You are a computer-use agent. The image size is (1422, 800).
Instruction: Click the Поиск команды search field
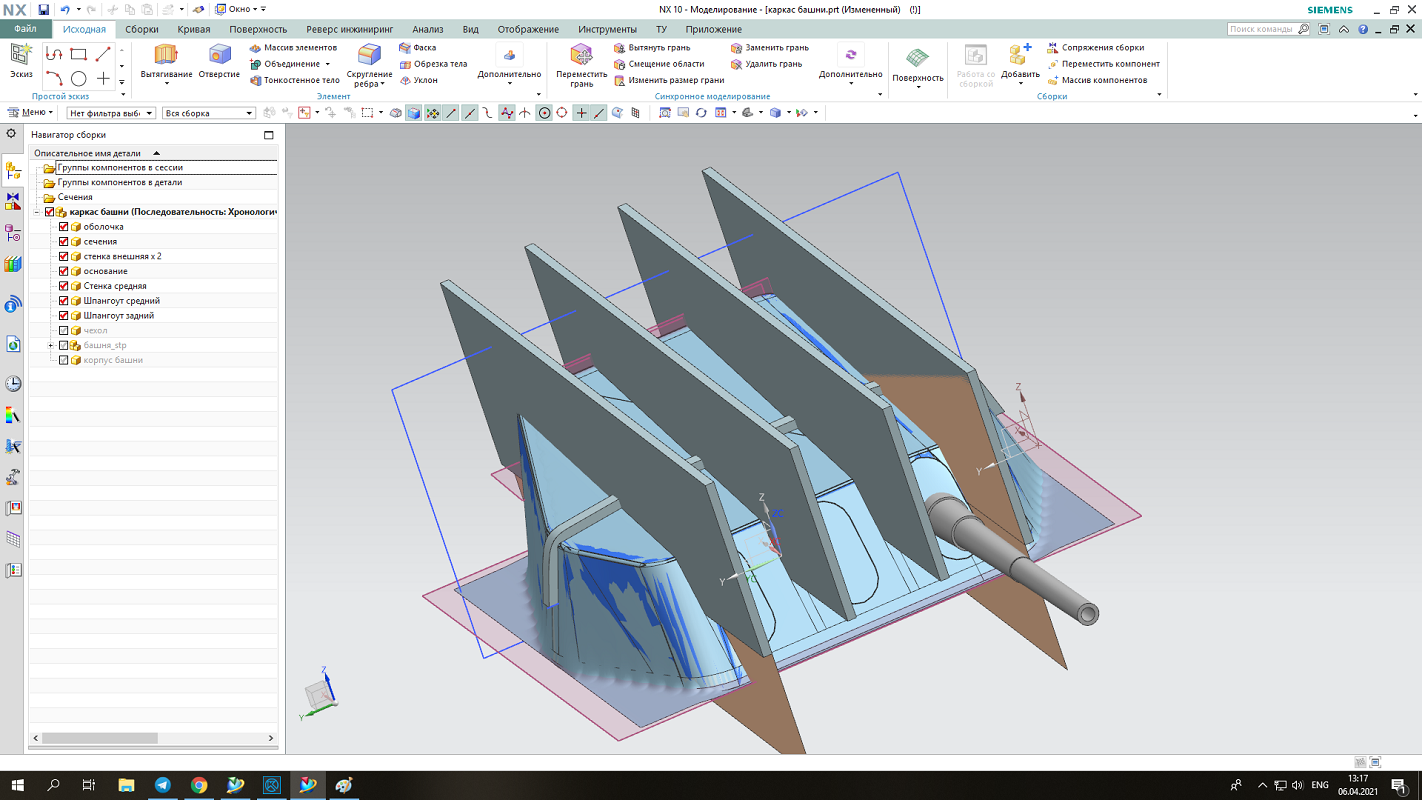click(1263, 30)
